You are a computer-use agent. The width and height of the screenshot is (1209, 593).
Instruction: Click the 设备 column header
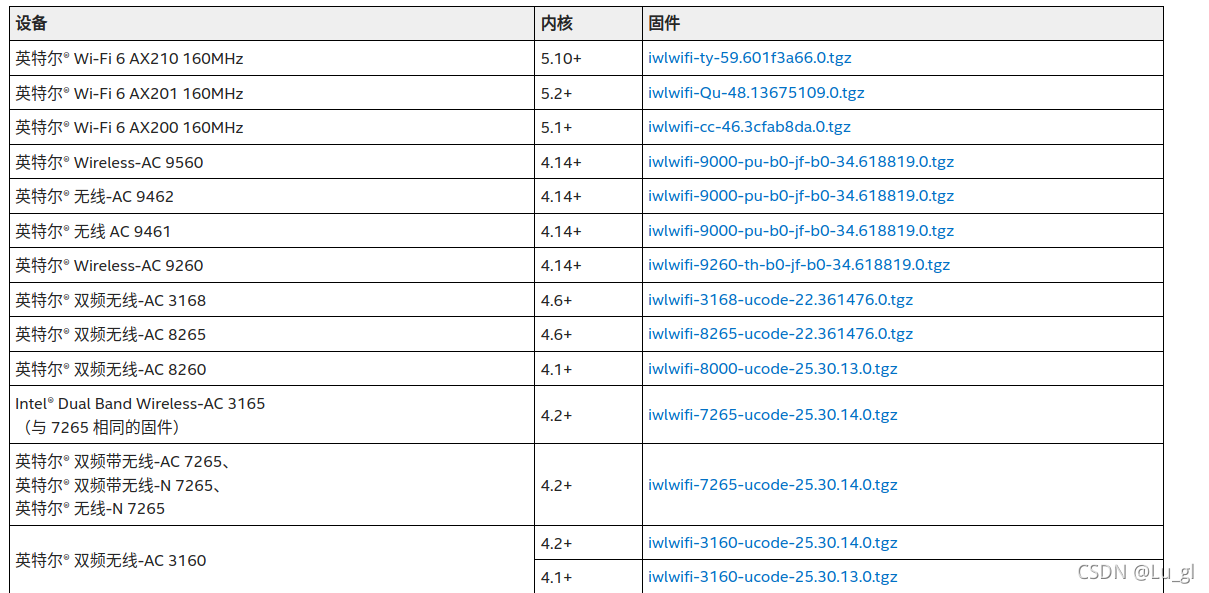coord(272,24)
